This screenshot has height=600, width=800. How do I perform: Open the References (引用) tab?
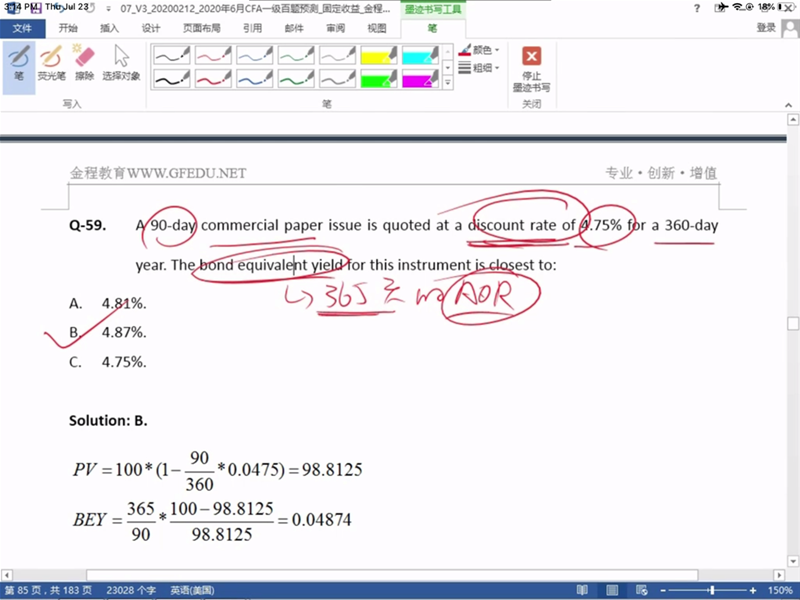(252, 28)
